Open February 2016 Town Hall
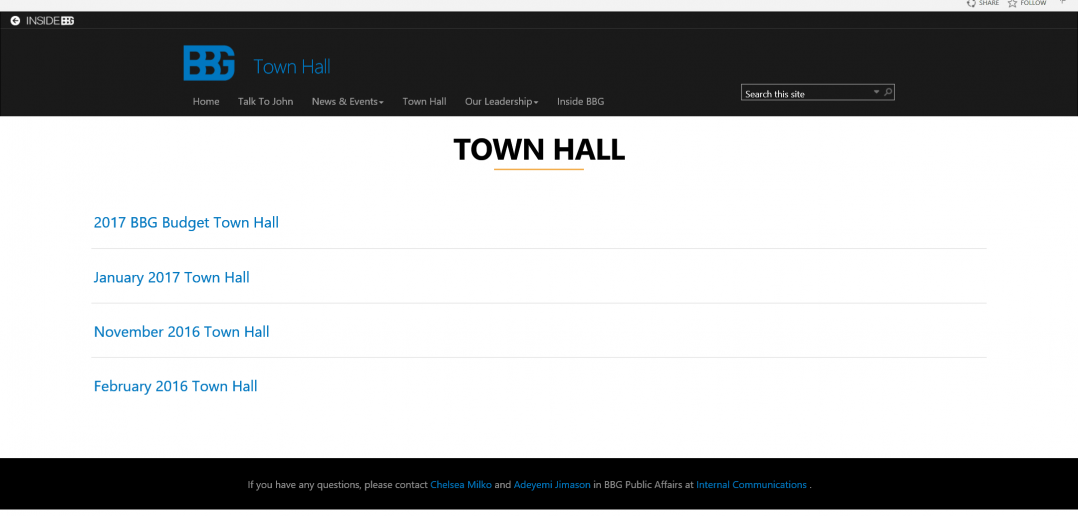The height and width of the screenshot is (516, 1078). [x=175, y=386]
